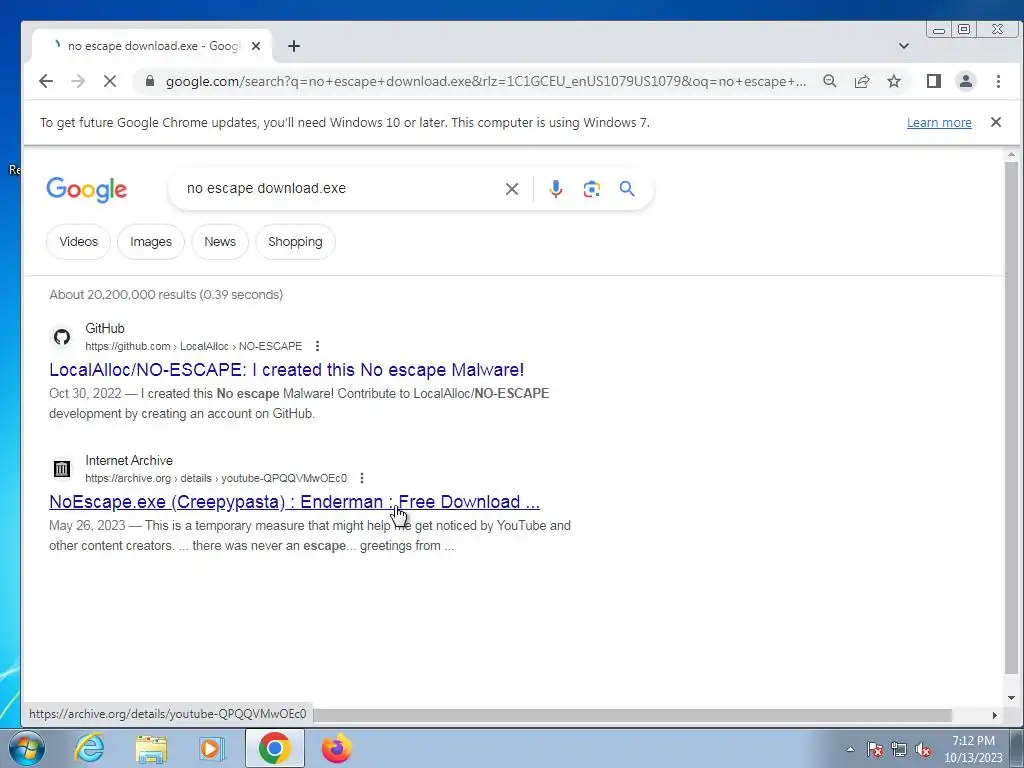Stop loading the page

[x=110, y=81]
